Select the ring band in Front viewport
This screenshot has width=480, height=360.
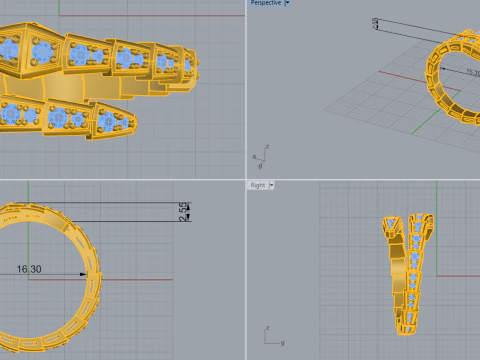click(50, 277)
